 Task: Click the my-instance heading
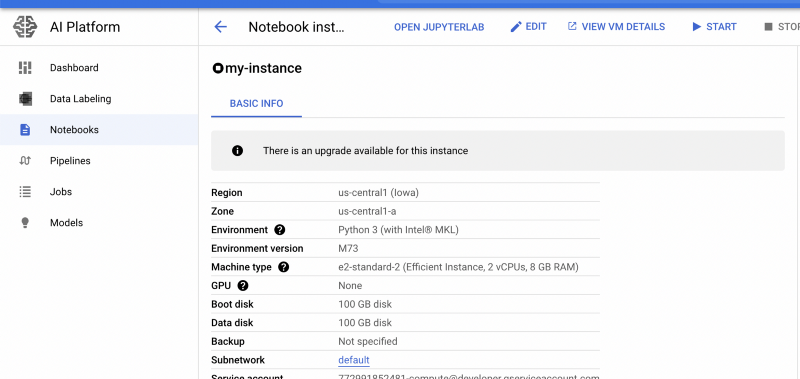(263, 68)
